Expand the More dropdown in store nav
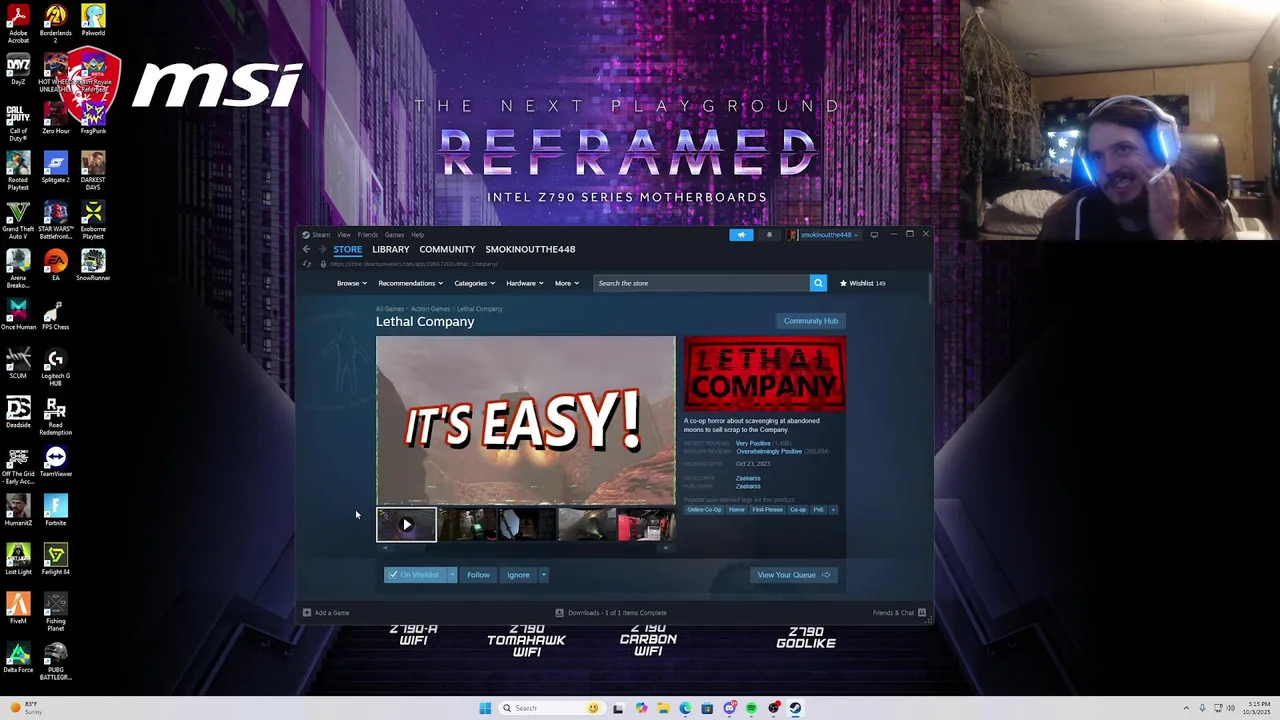 point(566,283)
